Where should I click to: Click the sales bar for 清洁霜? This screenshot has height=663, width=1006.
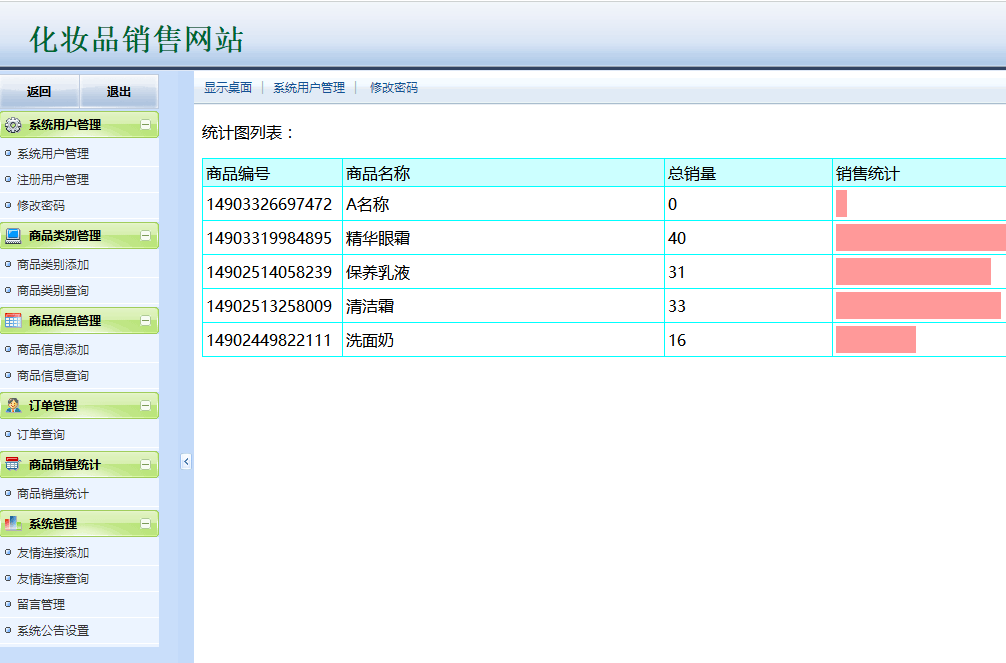[x=918, y=306]
